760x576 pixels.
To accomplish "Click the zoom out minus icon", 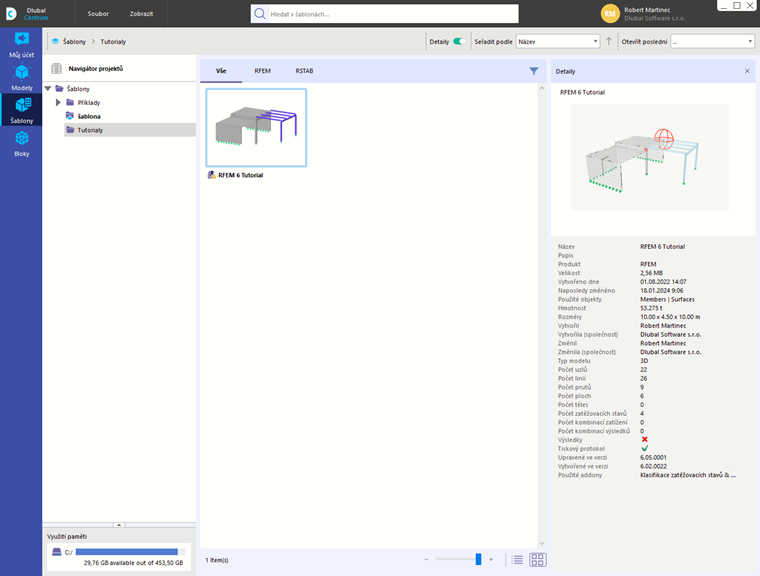I will [426, 560].
